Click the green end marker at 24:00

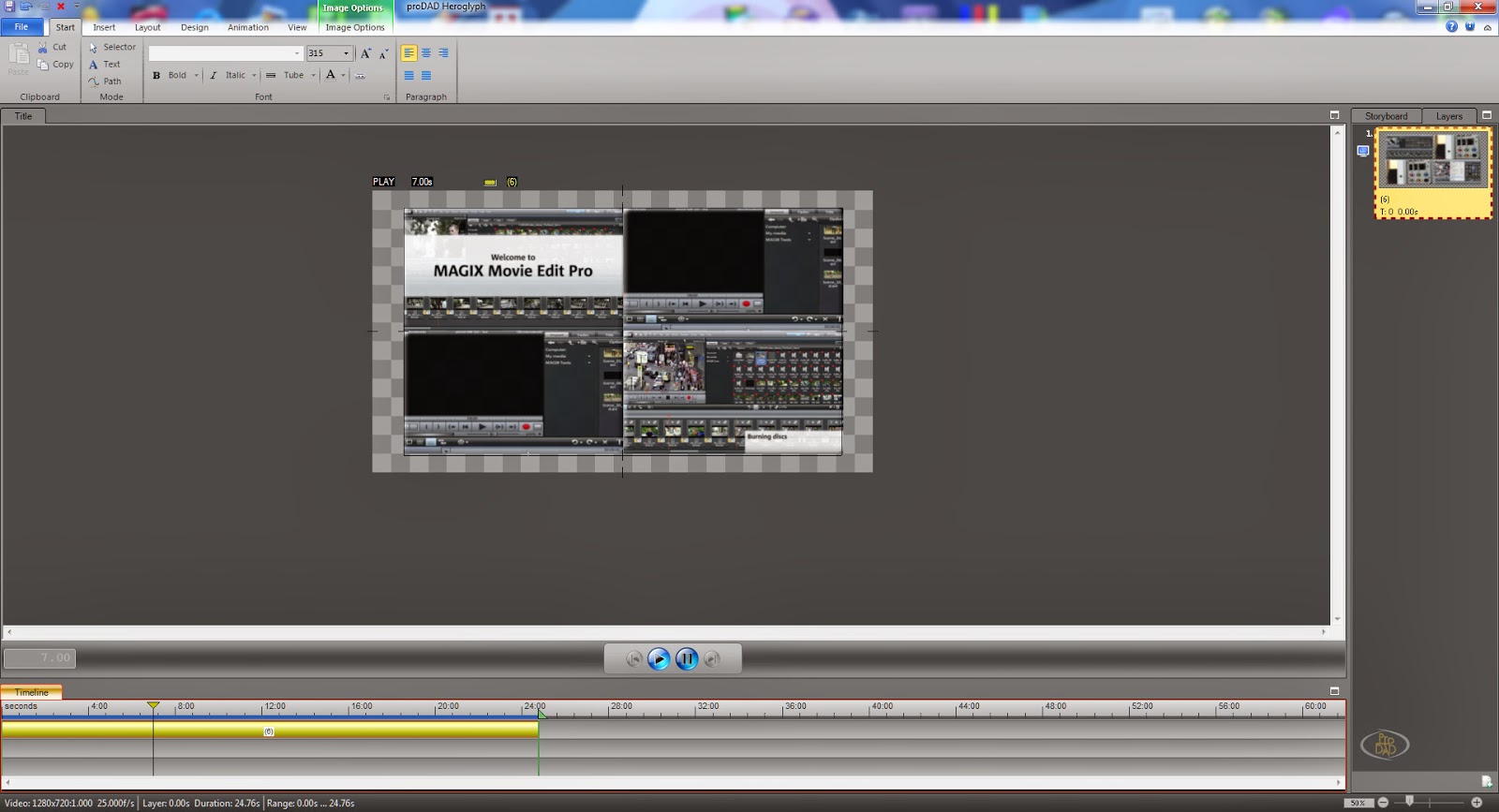click(x=542, y=715)
